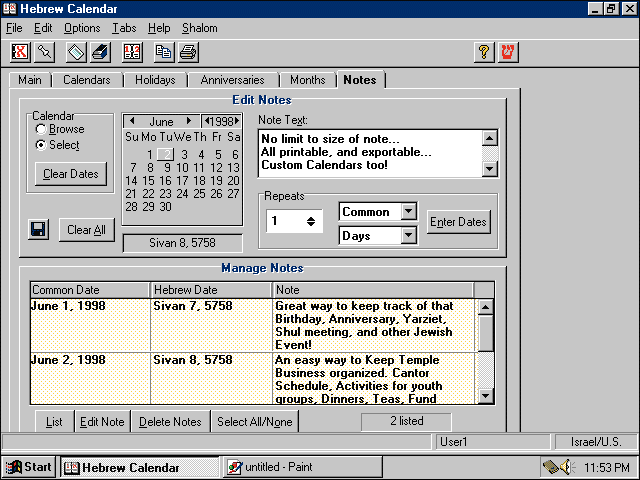Open the Common calendar type dropdown
This screenshot has height=480, width=640.
(408, 211)
